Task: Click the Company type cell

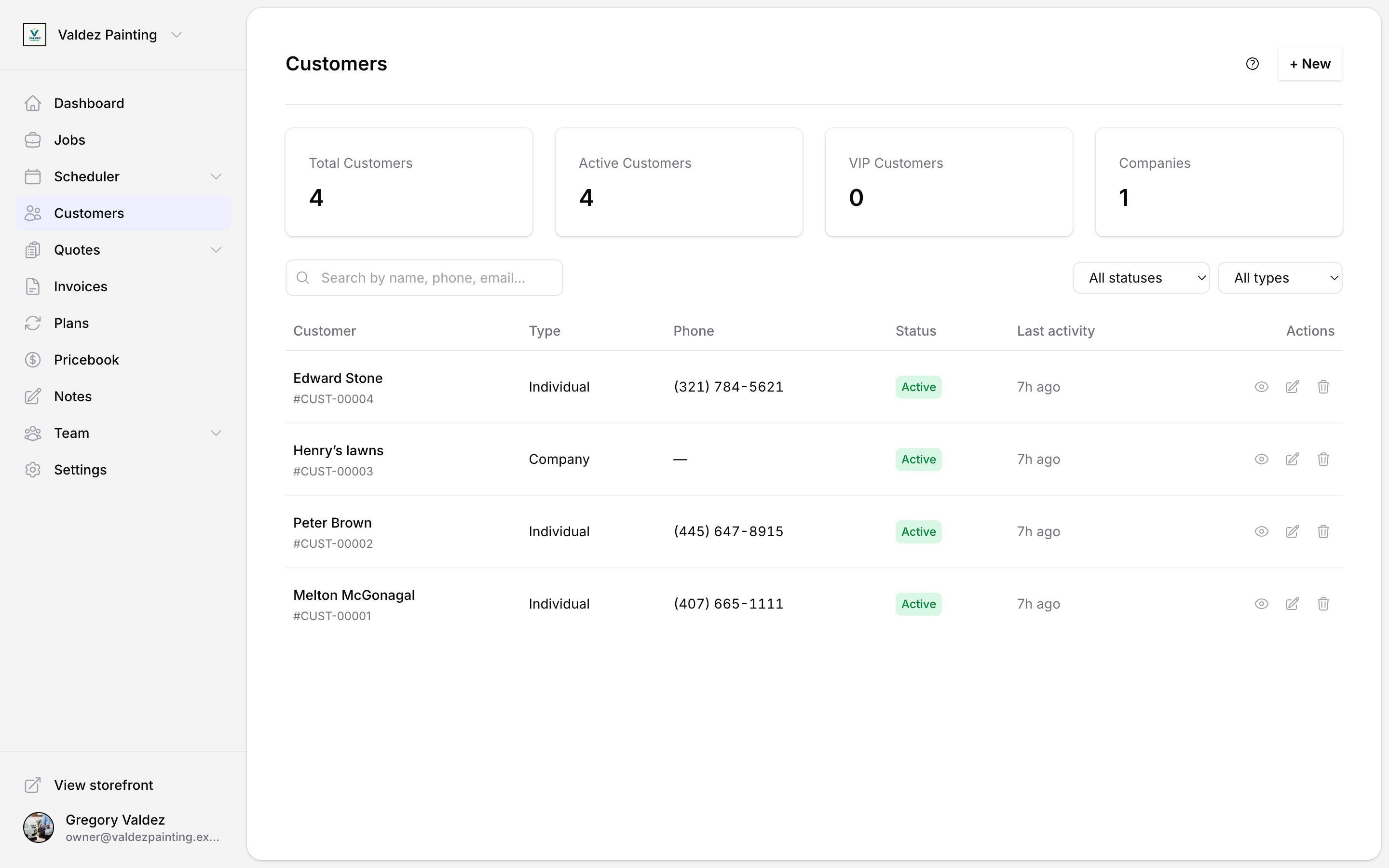Action: point(559,459)
